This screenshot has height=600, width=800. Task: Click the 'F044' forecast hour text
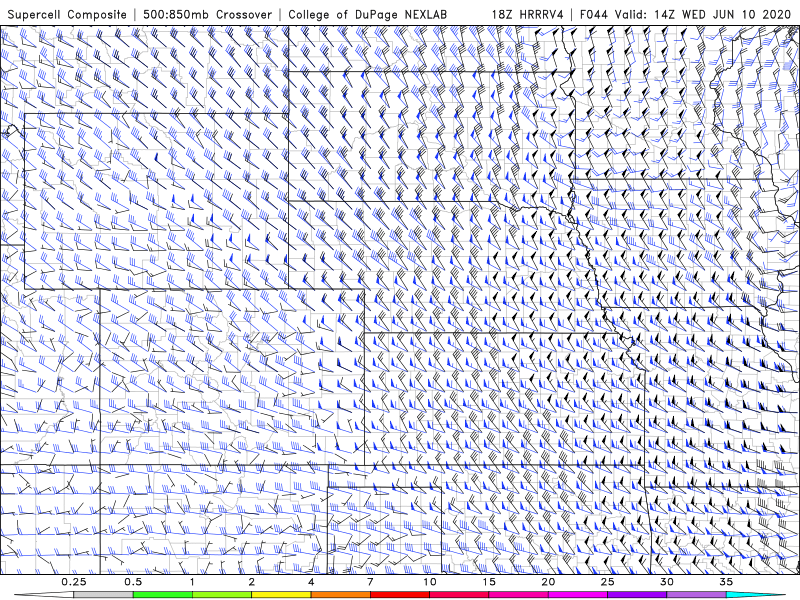point(594,15)
